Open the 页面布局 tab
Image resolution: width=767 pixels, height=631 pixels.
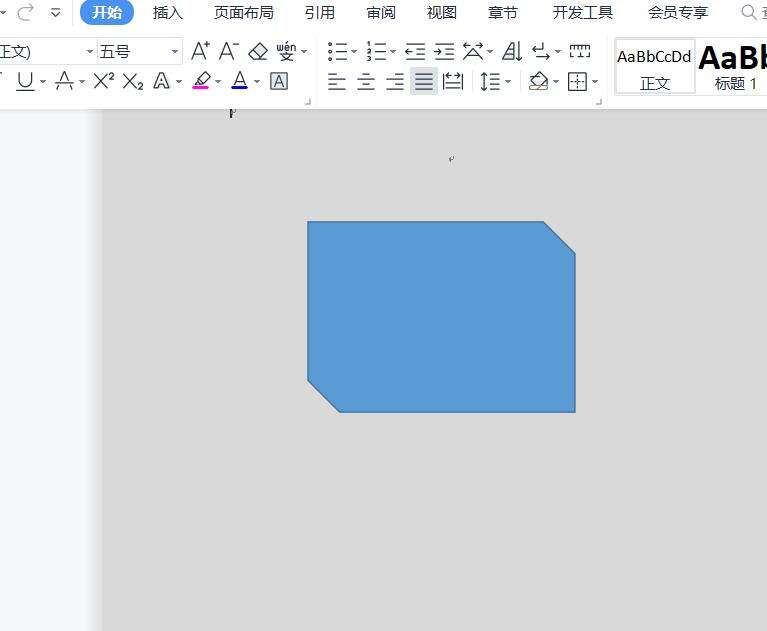click(243, 13)
